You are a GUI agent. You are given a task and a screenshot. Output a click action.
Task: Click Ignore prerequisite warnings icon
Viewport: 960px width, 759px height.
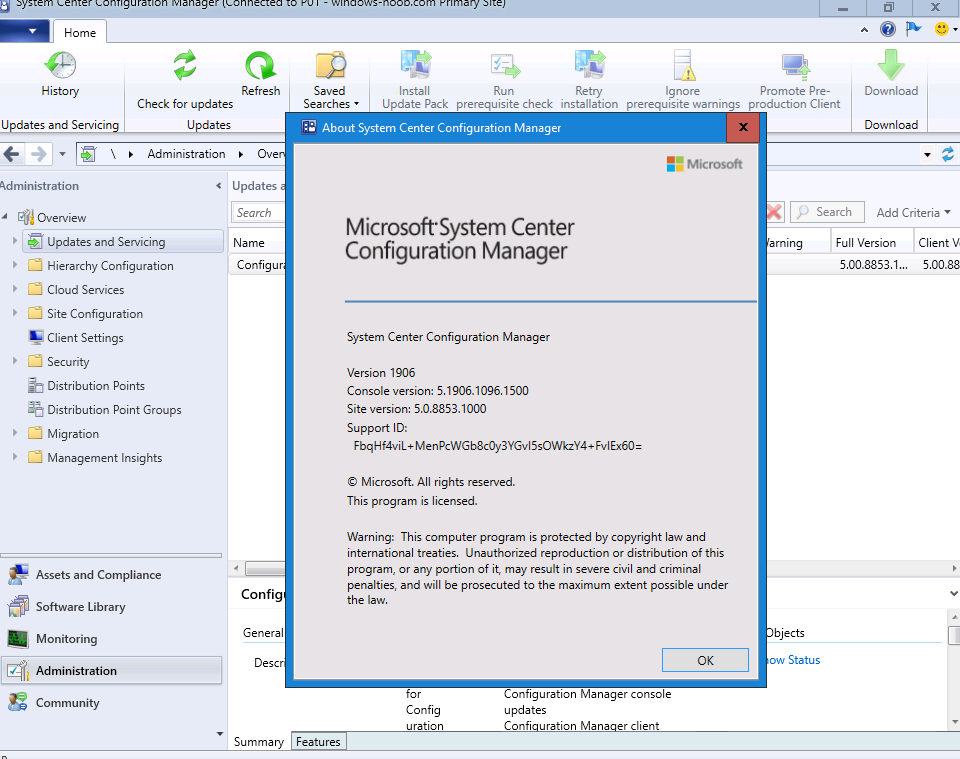click(683, 65)
